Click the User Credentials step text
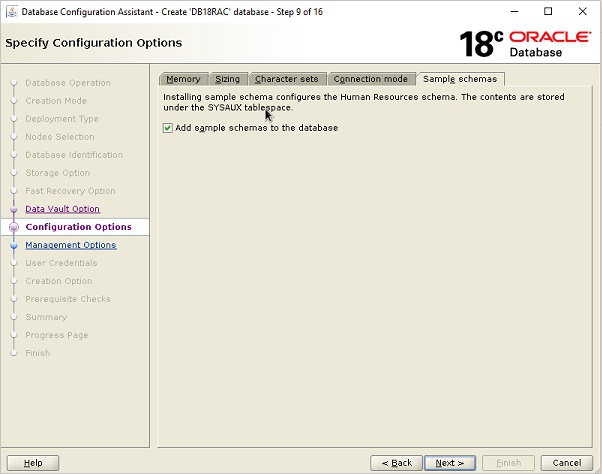Screen dimensions: 602x474 [x=61, y=263]
